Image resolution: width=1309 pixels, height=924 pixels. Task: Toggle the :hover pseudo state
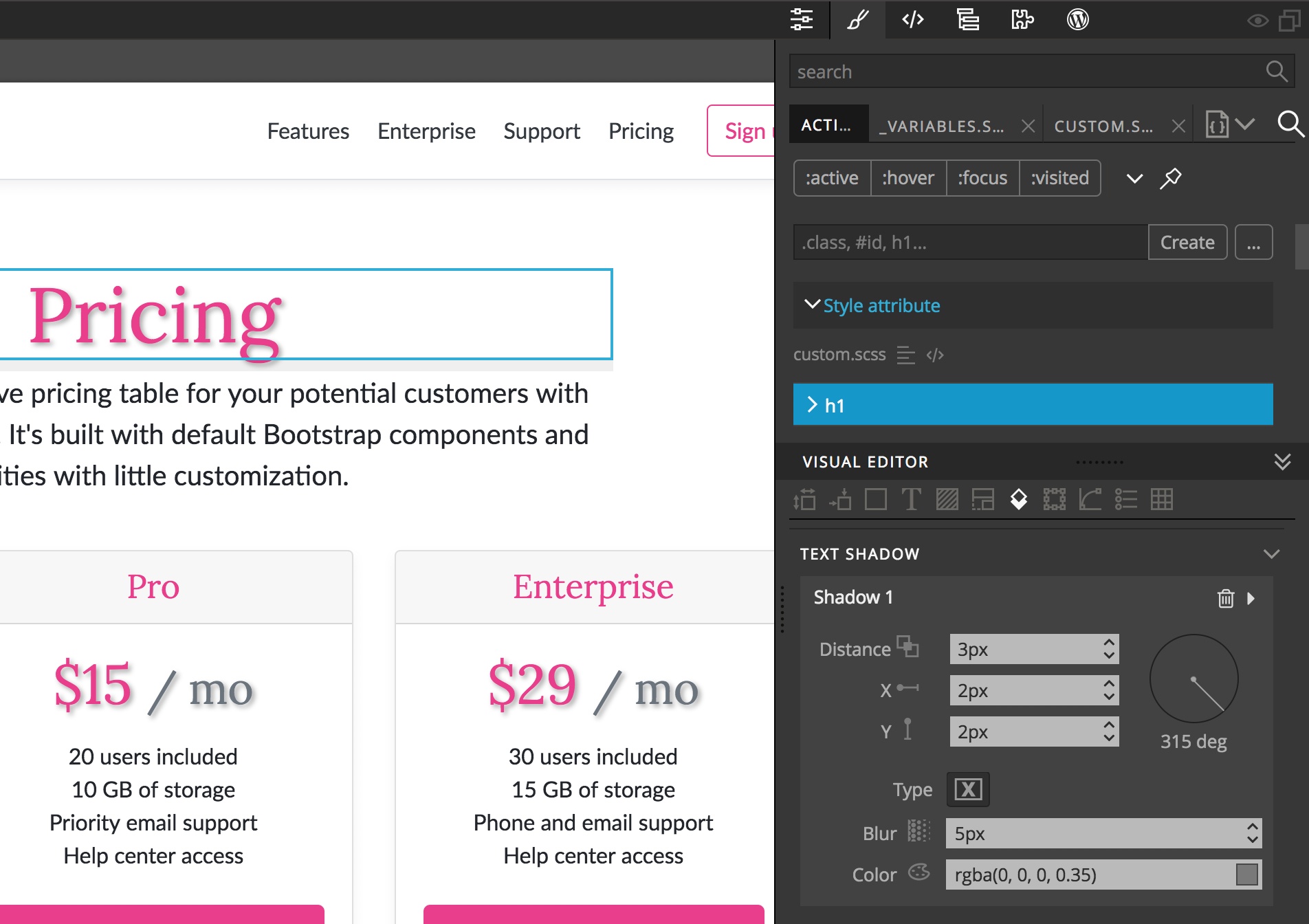[908, 178]
